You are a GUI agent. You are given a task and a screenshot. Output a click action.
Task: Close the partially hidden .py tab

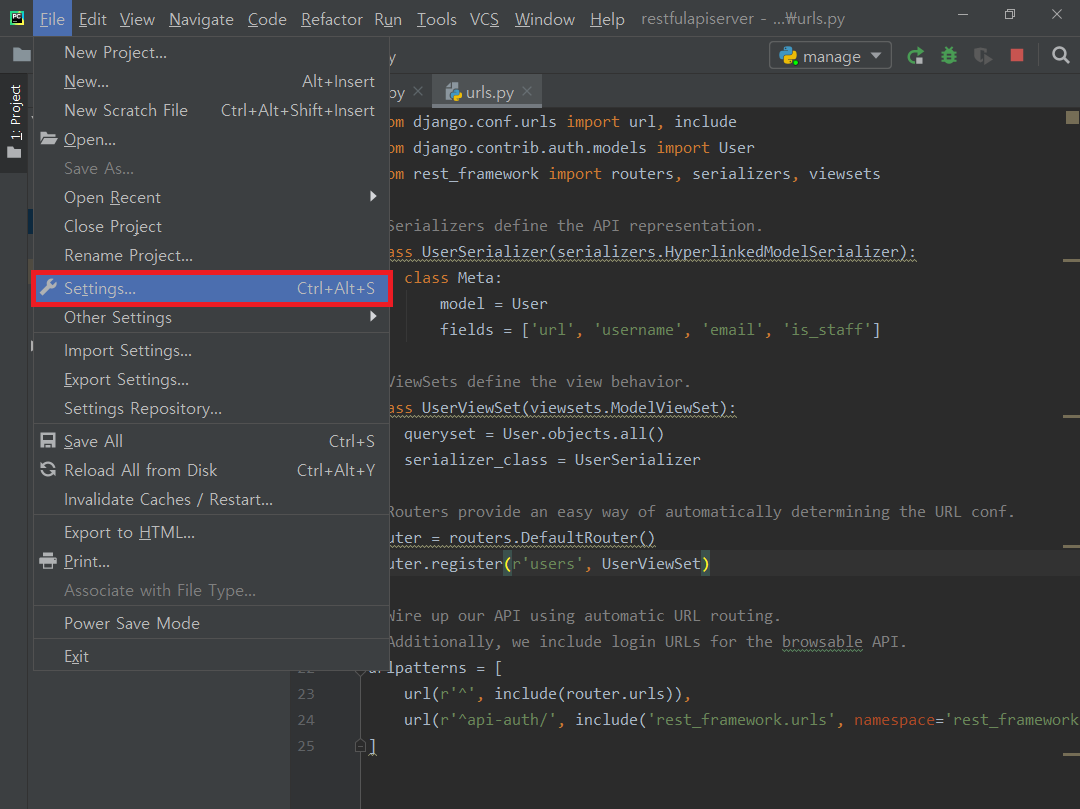(418, 91)
